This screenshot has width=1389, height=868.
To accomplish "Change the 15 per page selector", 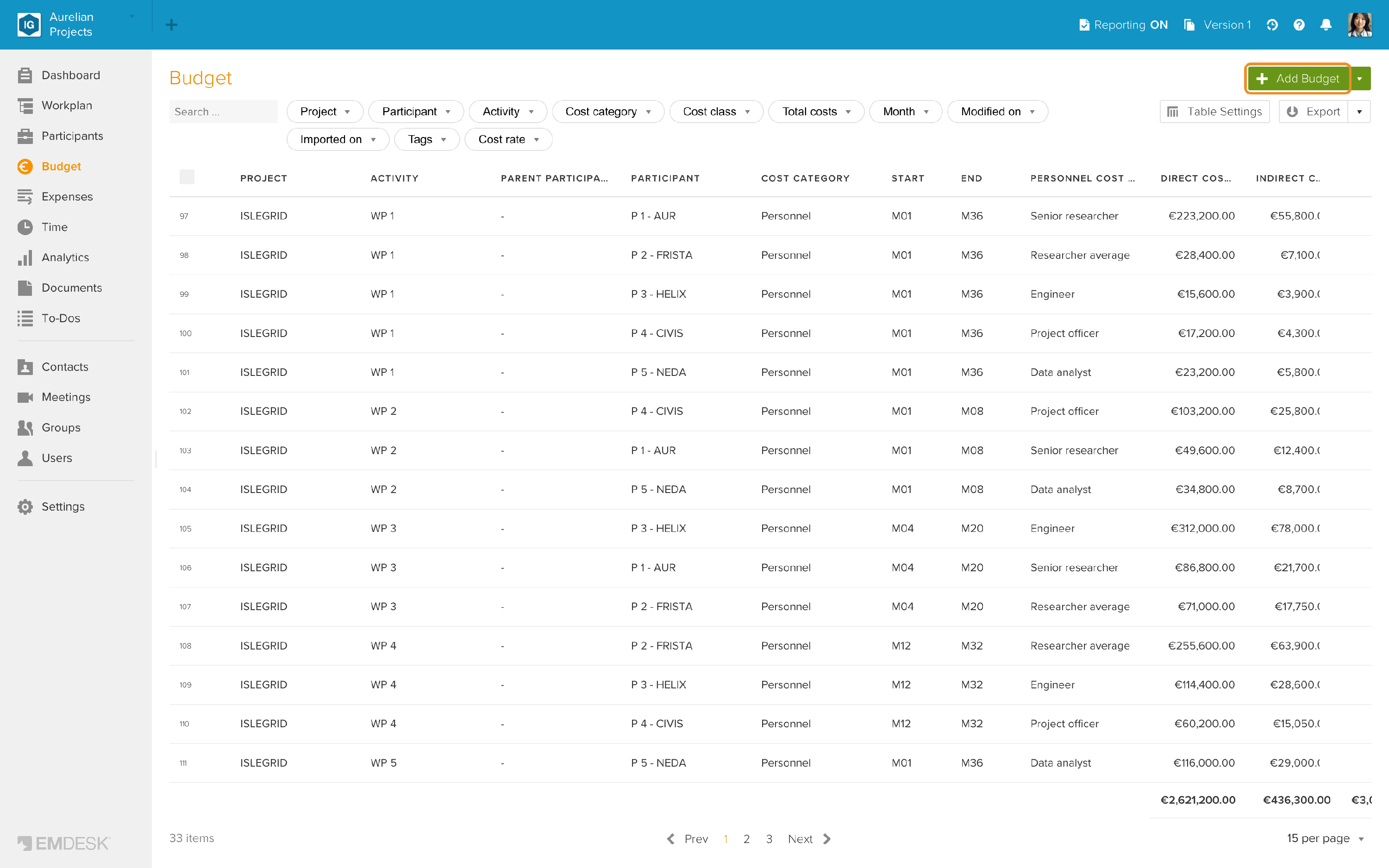I will pos(1325,838).
